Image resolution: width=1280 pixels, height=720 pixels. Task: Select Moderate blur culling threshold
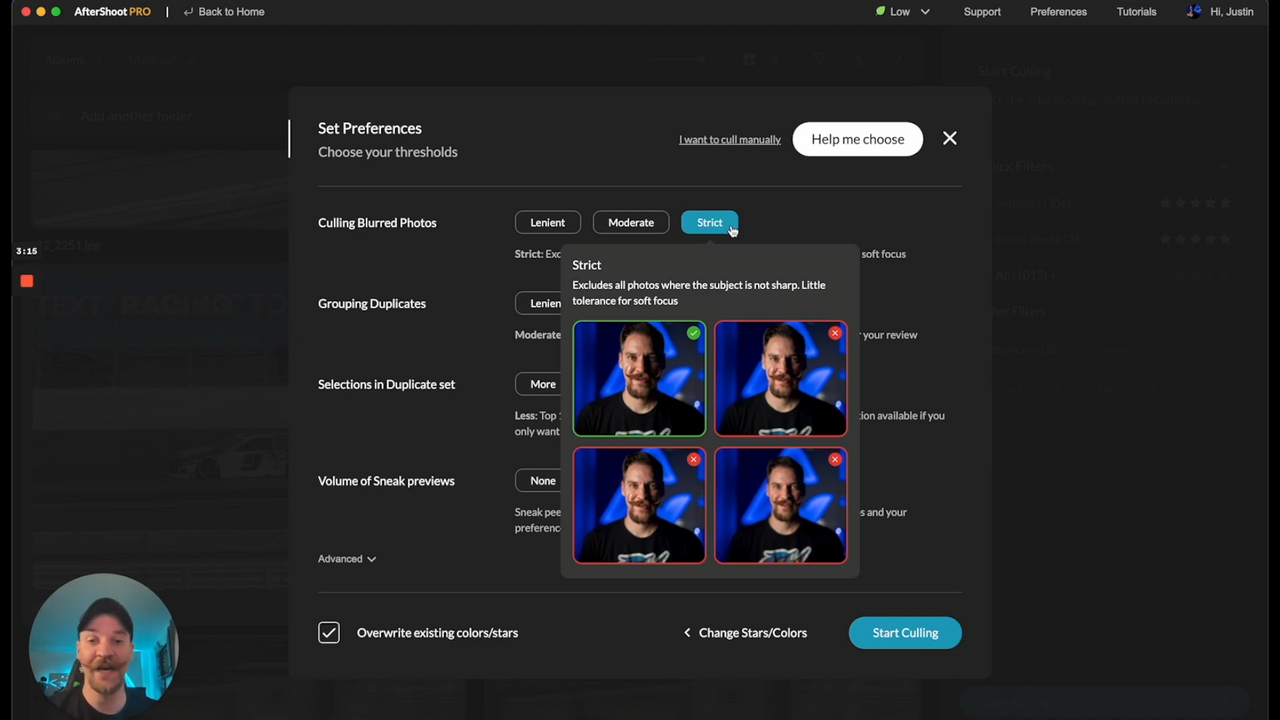(x=630, y=223)
